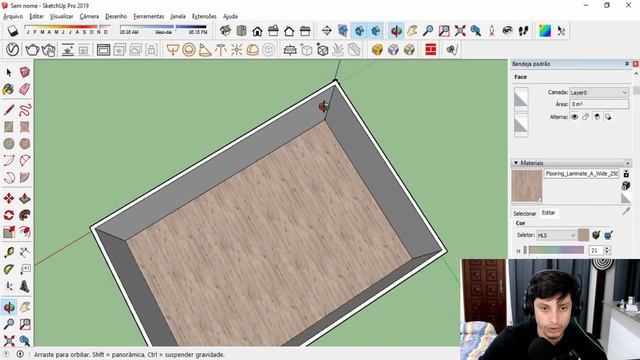The height and width of the screenshot is (360, 640).
Task: Edit the material name field
Action: click(x=581, y=173)
